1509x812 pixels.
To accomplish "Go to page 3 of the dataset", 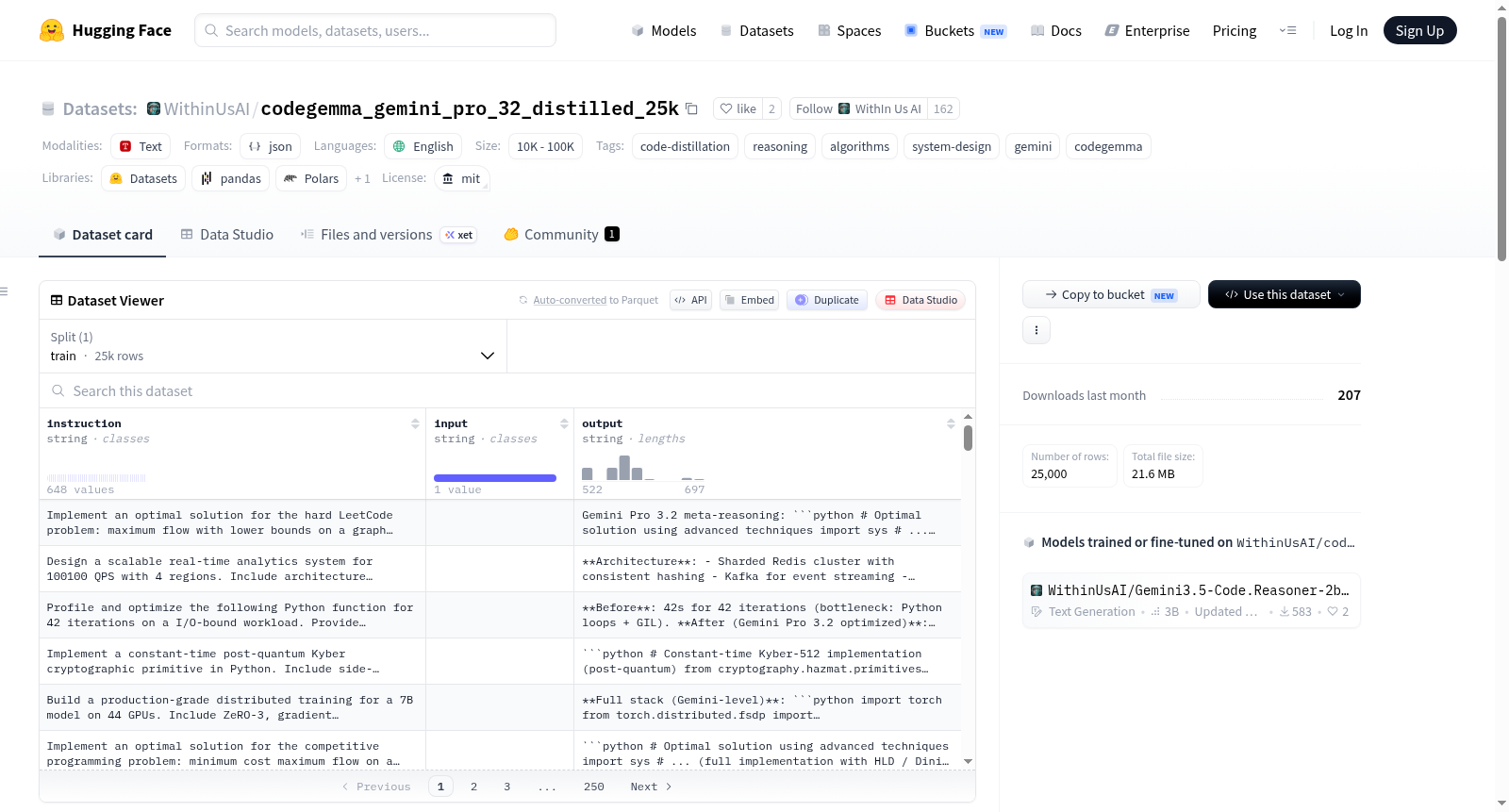I will tap(506, 787).
